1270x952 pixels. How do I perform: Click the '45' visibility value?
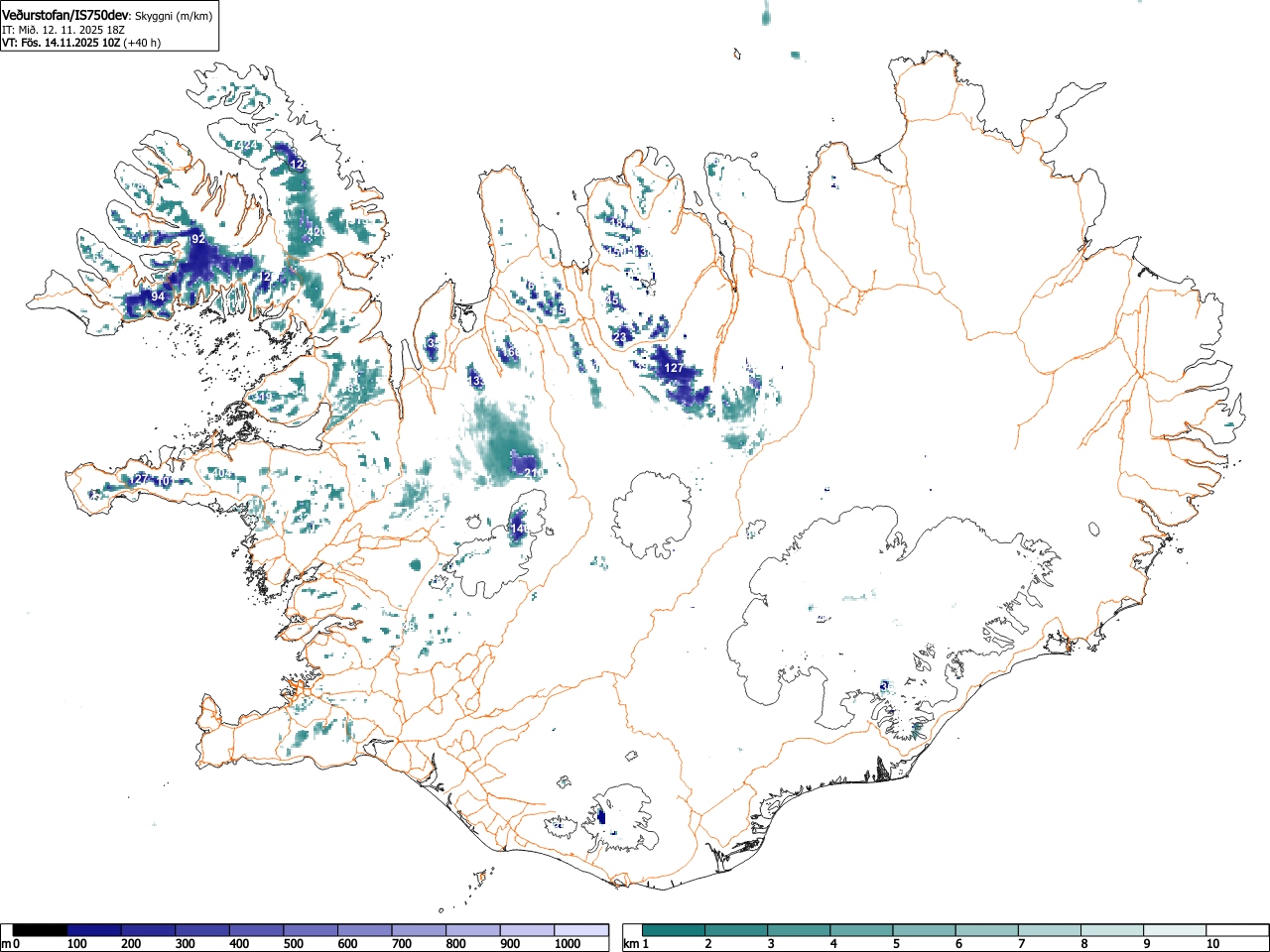[612, 300]
